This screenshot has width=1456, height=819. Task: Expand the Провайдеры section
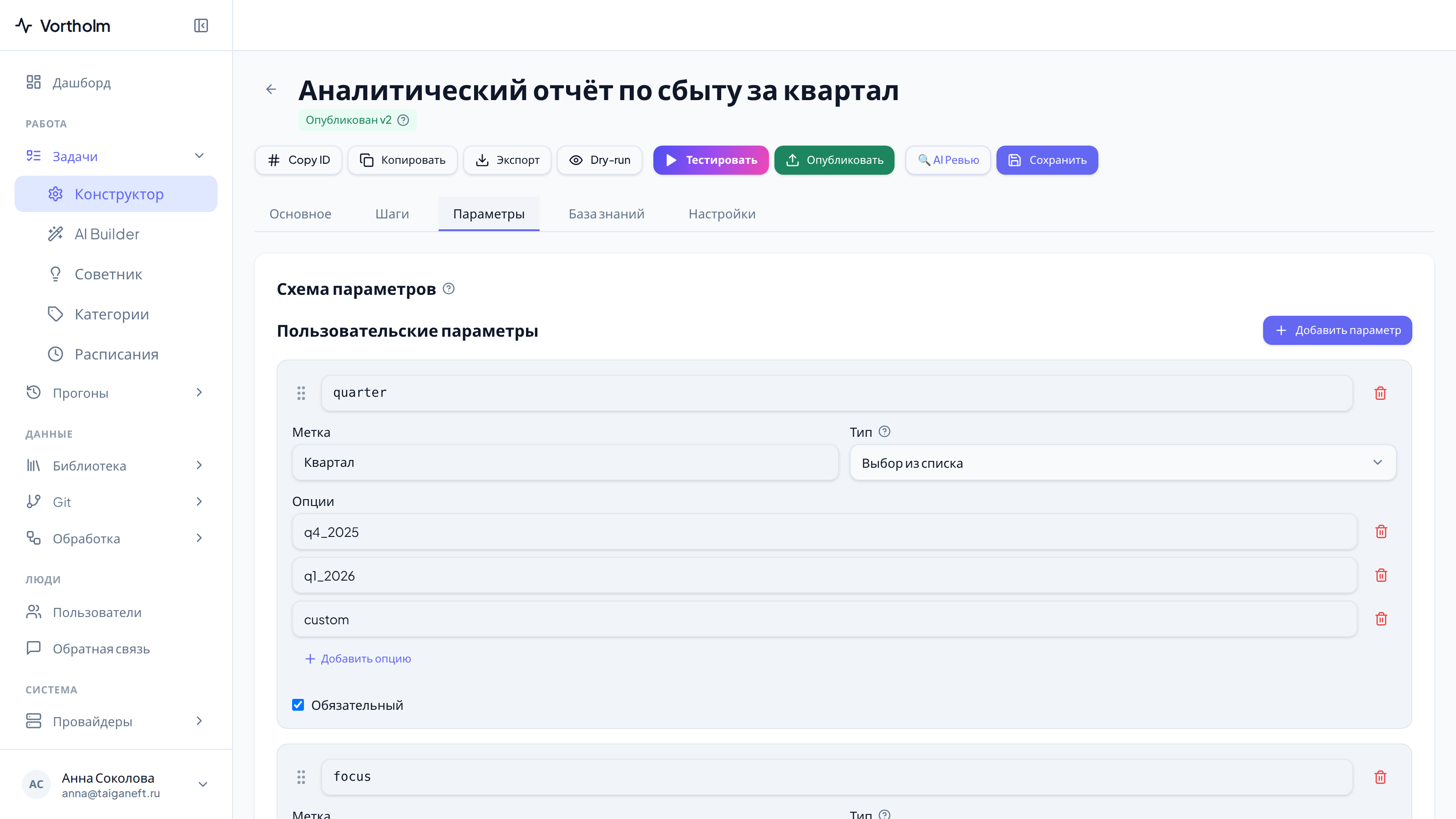tap(199, 721)
